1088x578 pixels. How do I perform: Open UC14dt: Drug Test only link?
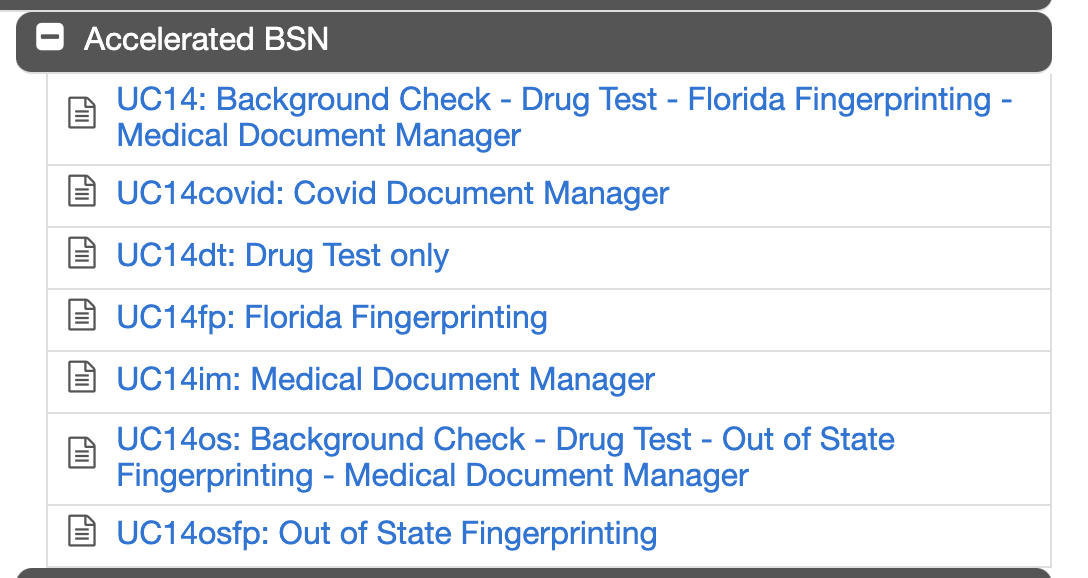(282, 255)
